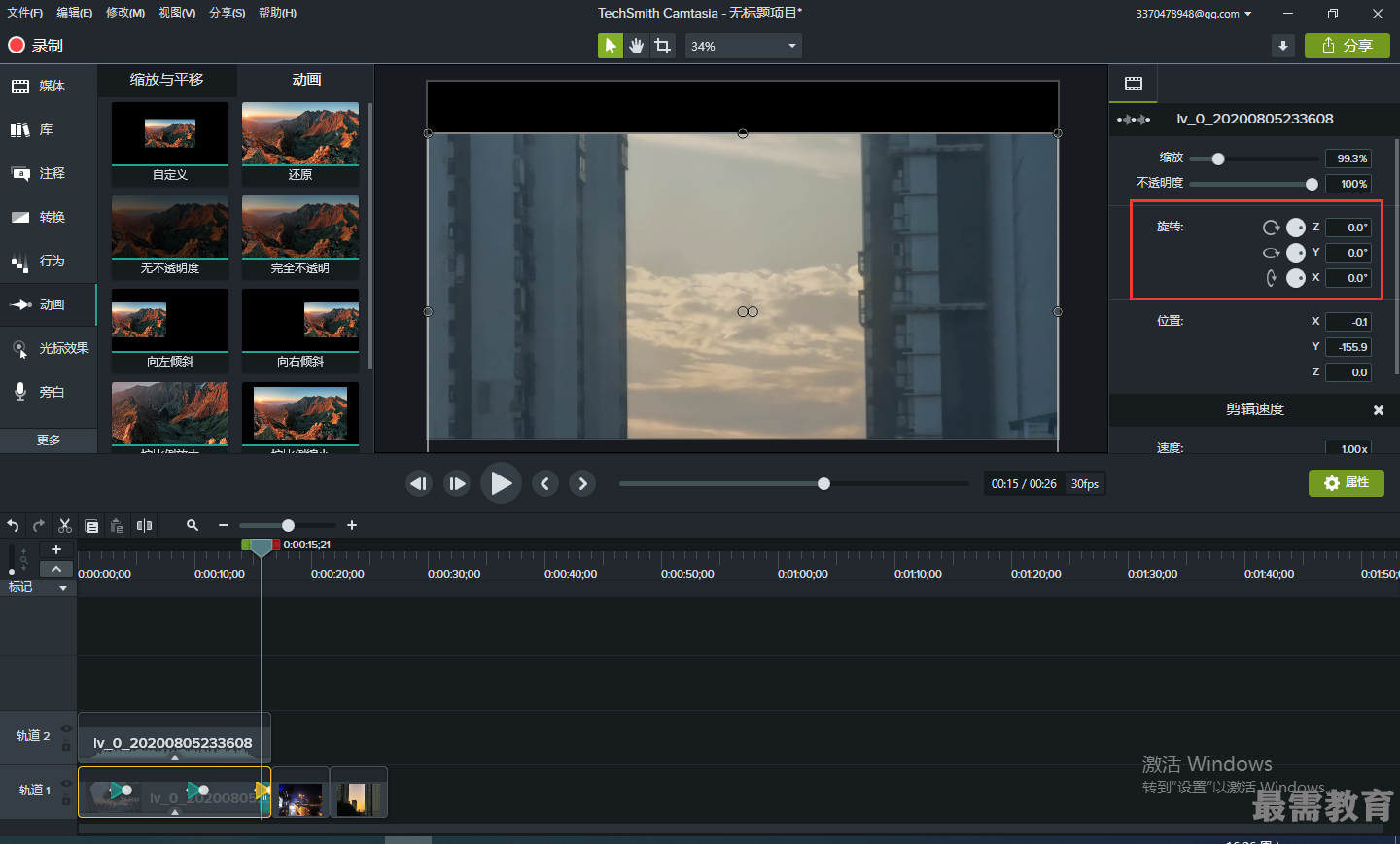
Task: Switch to visual properties tab icon
Action: pos(1134,84)
